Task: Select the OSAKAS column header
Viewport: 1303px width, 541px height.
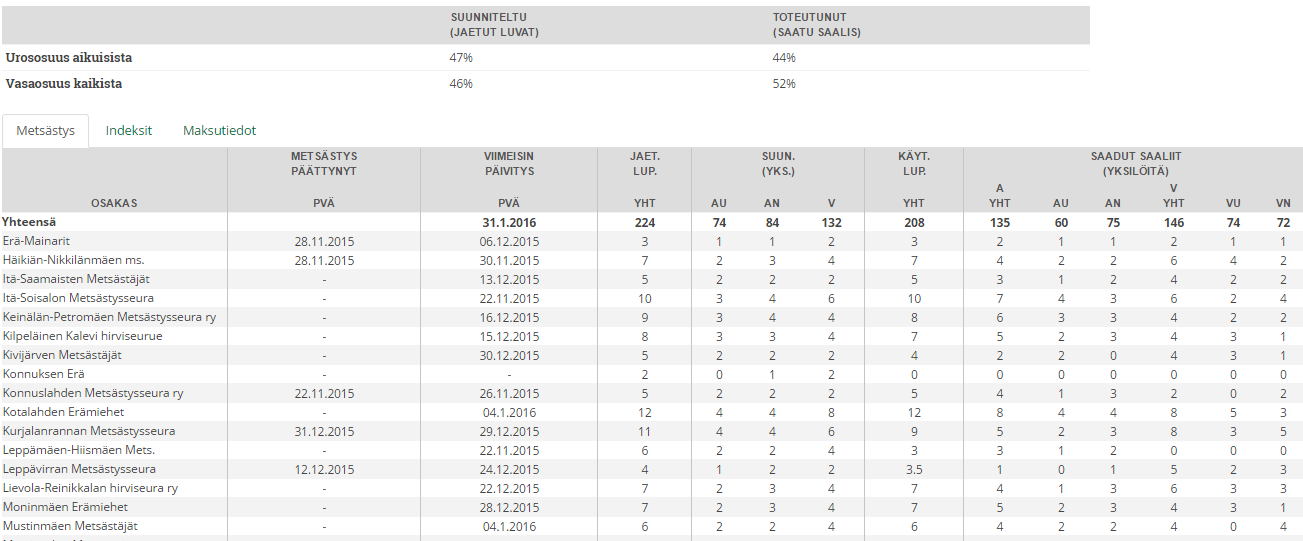Action: pyautogui.click(x=114, y=203)
